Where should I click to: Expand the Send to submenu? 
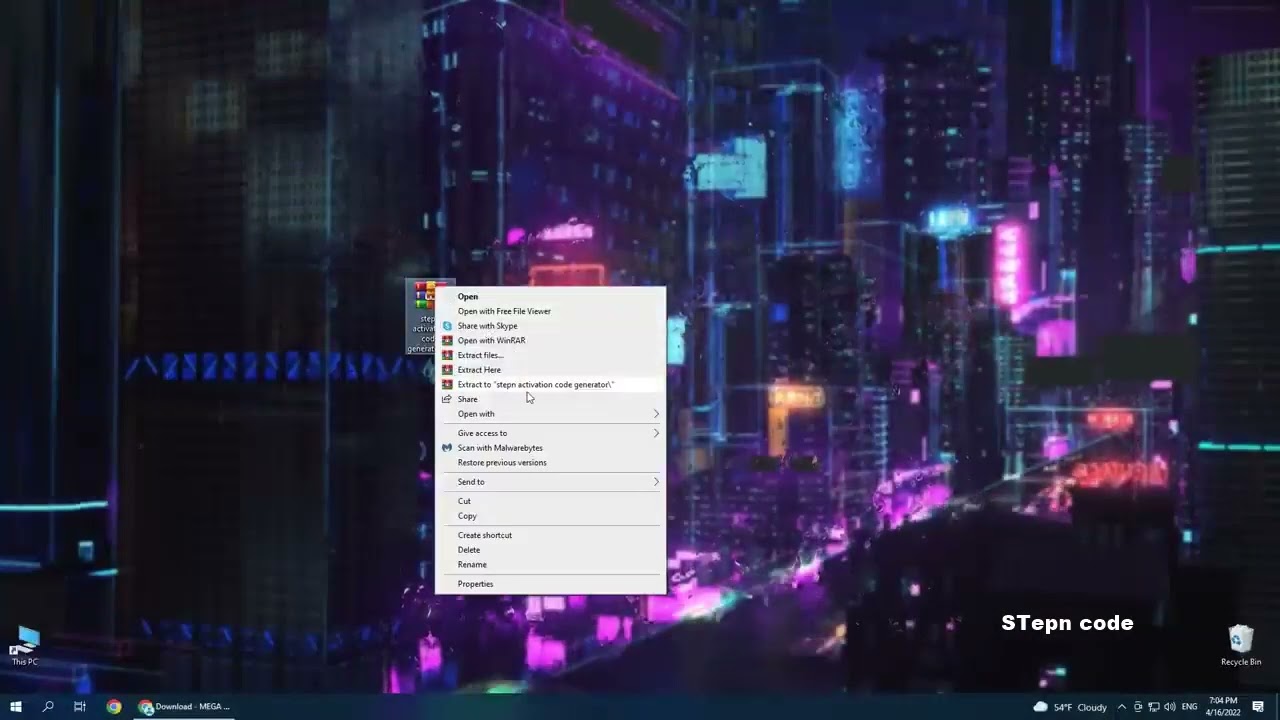coord(550,482)
